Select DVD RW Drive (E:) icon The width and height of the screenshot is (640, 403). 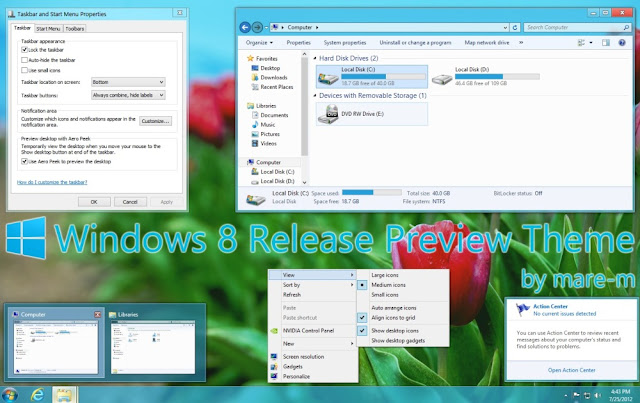328,114
